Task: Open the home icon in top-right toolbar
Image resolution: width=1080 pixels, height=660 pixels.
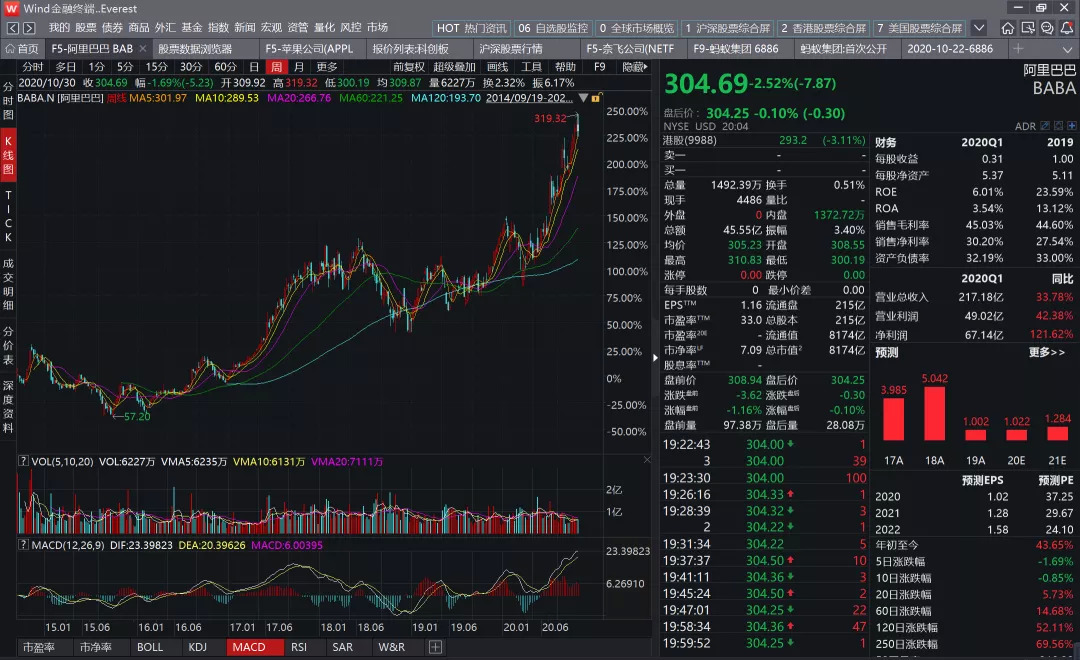Action: click(1008, 28)
